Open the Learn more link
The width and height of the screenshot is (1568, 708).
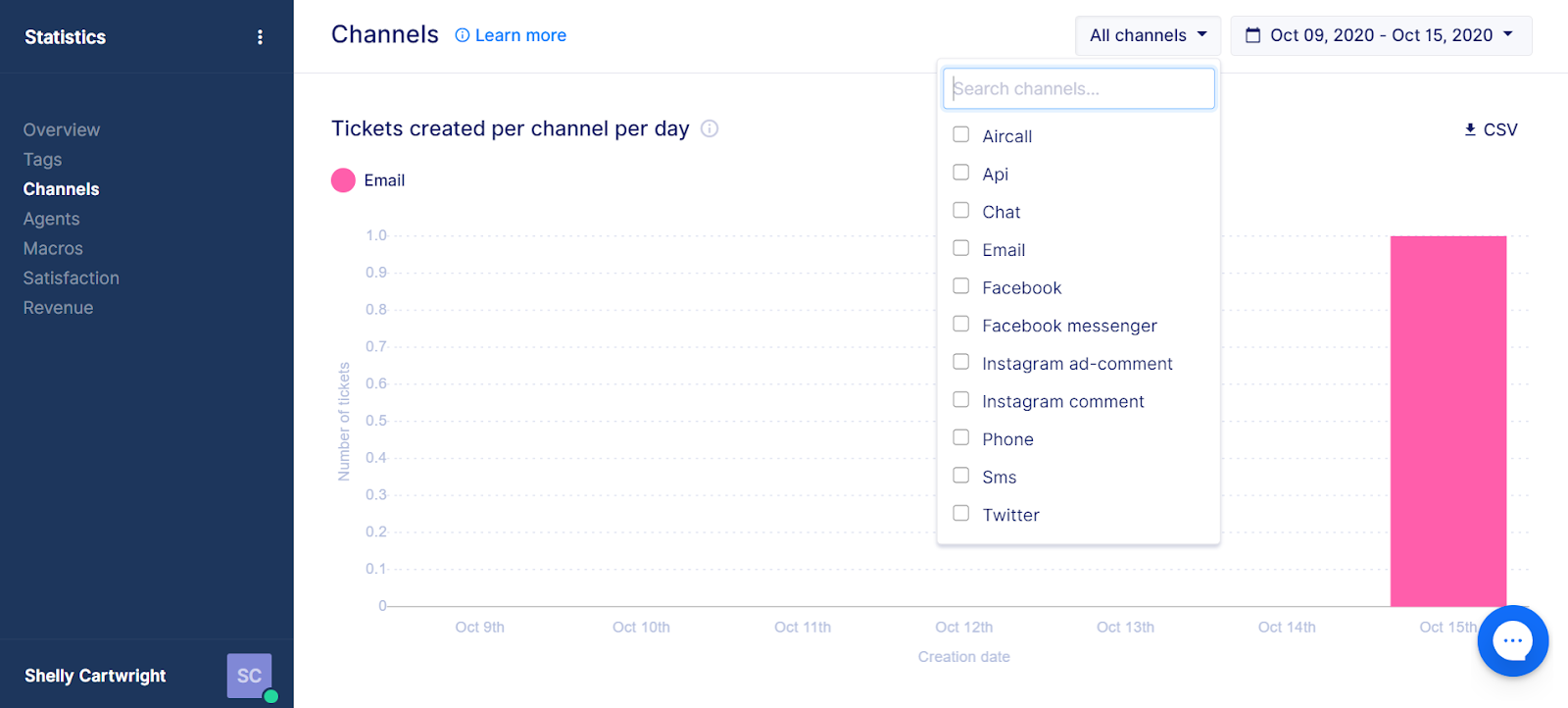pyautogui.click(x=520, y=35)
